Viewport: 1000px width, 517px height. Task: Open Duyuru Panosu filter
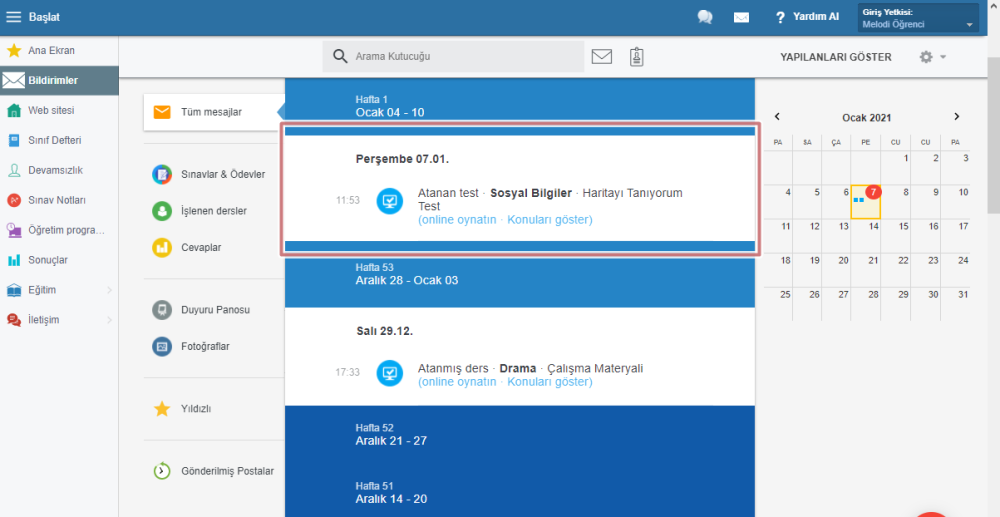click(214, 310)
